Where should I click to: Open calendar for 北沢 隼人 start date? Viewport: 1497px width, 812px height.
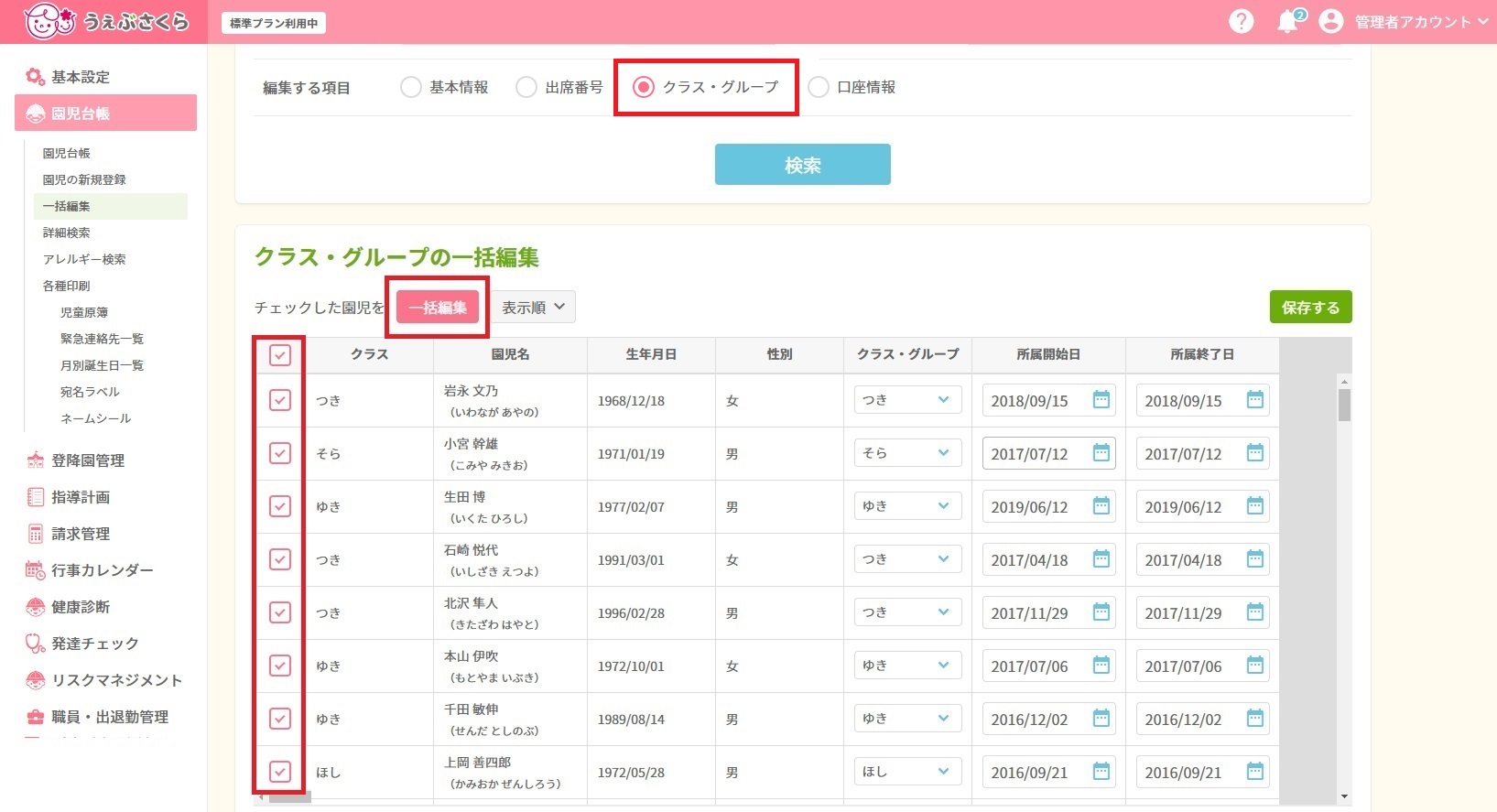(1101, 612)
